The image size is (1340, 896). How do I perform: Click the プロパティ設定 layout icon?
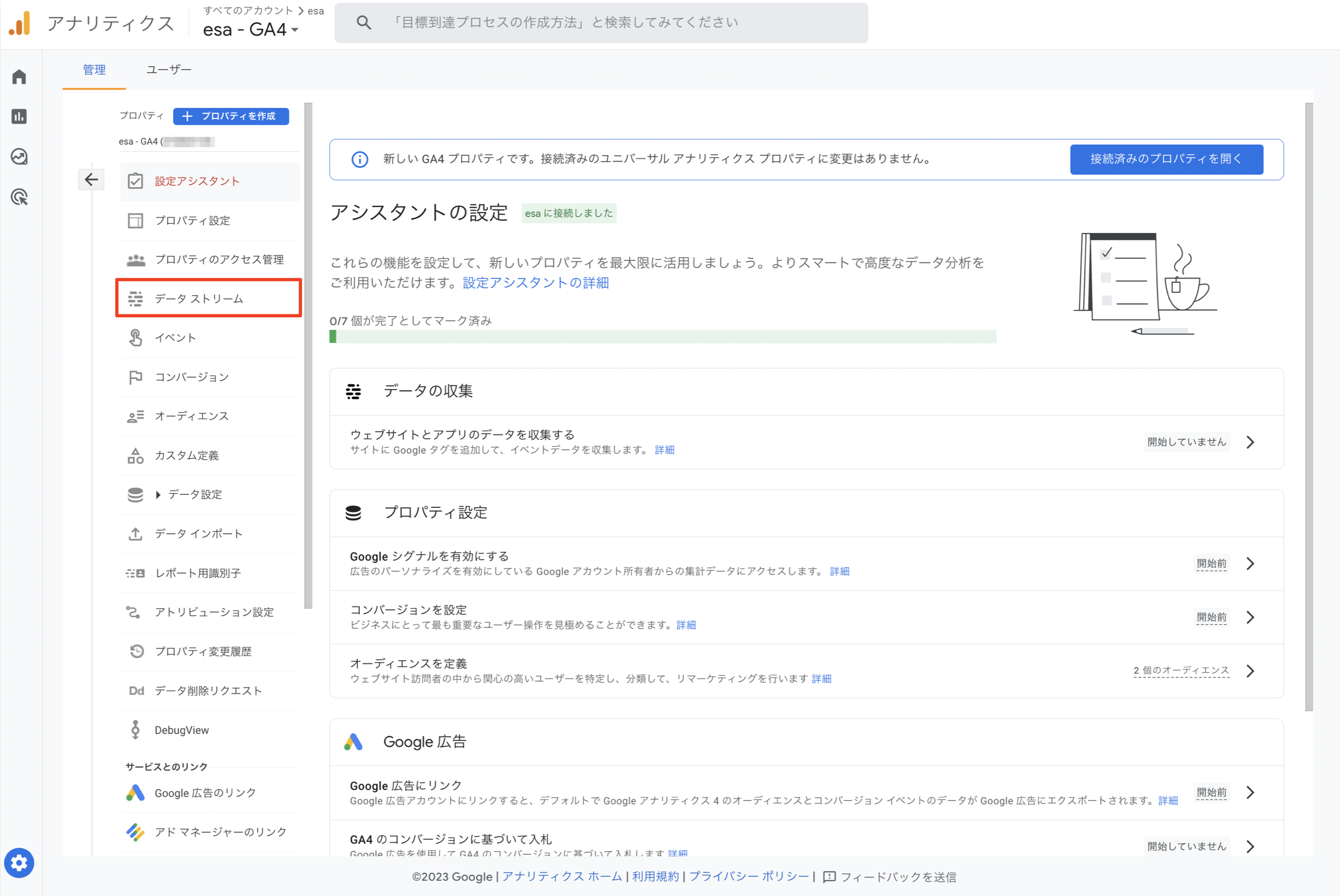tap(136, 220)
